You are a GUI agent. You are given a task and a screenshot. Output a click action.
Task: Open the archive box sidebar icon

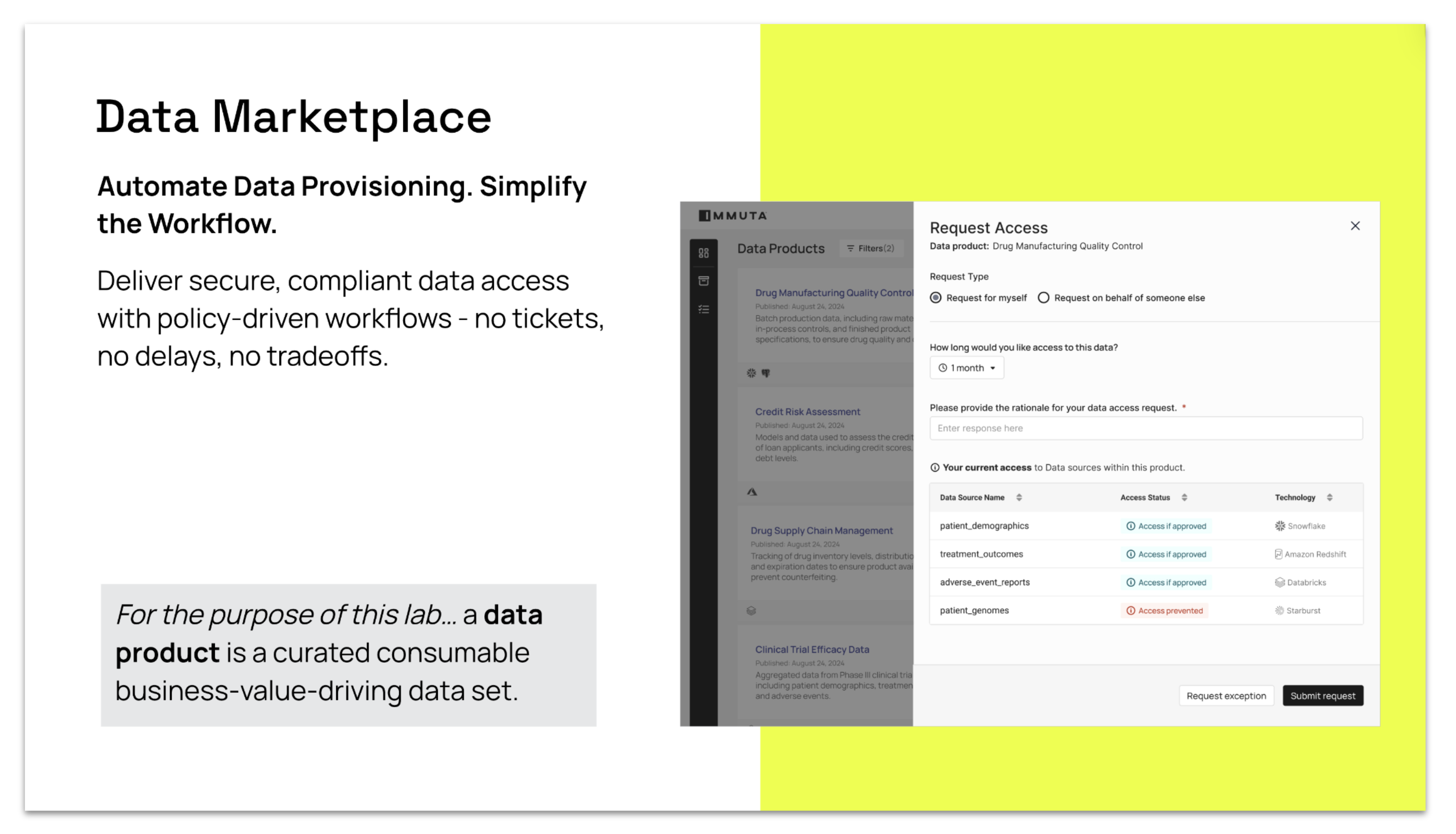(x=703, y=281)
